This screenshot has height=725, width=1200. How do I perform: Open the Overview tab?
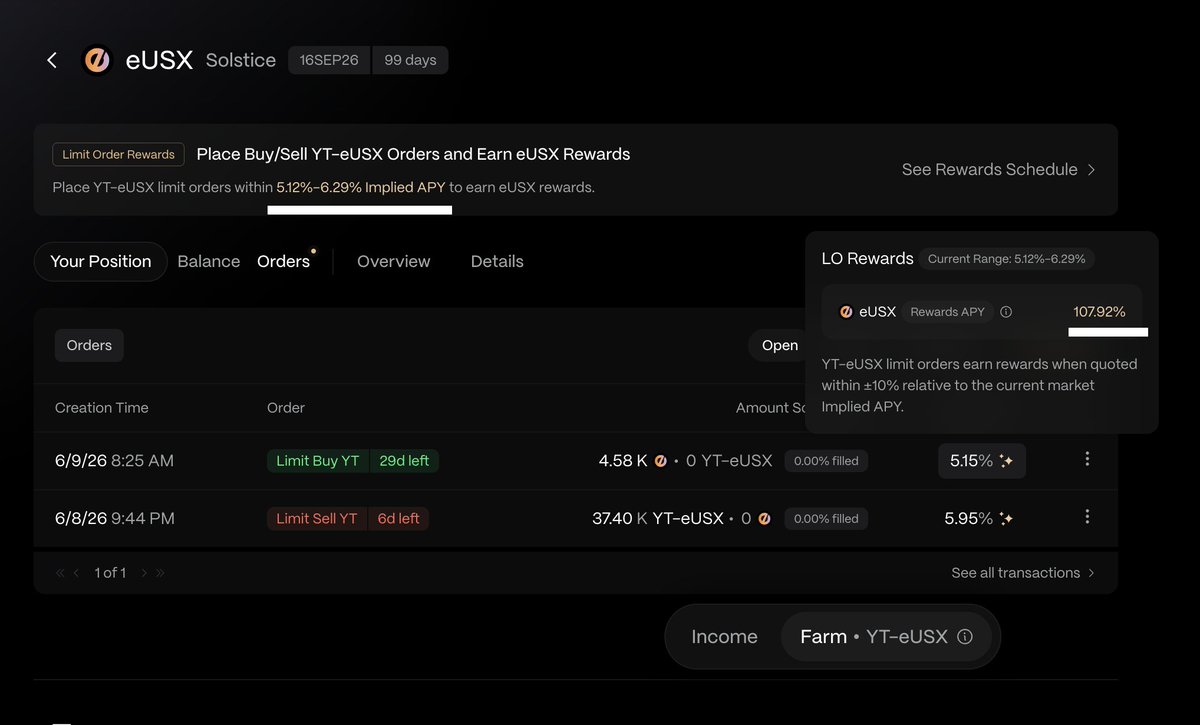click(x=394, y=261)
